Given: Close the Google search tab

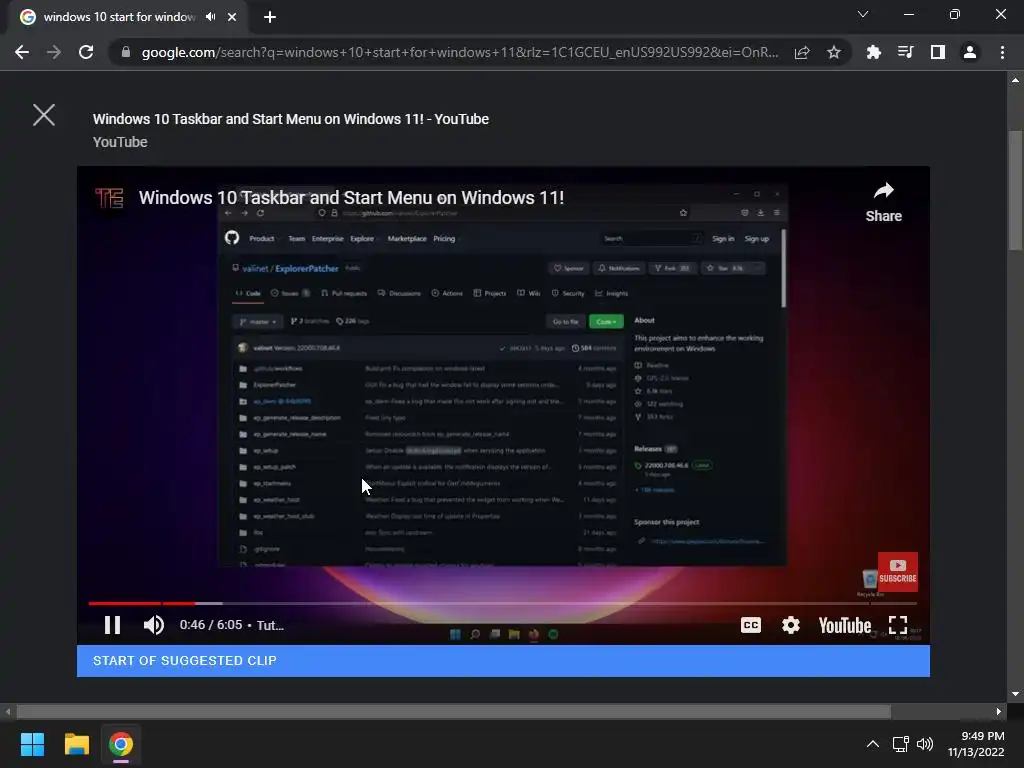Looking at the screenshot, I should pyautogui.click(x=232, y=17).
